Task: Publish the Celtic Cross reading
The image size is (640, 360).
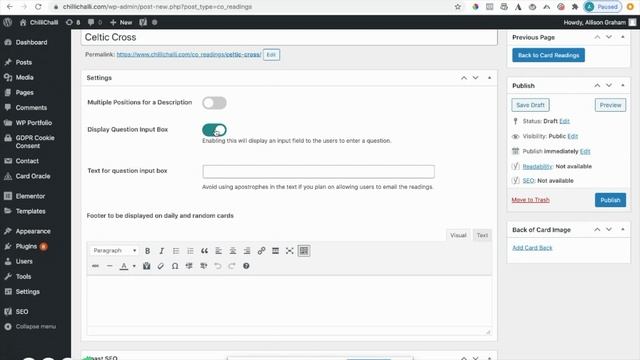Action: (610, 200)
